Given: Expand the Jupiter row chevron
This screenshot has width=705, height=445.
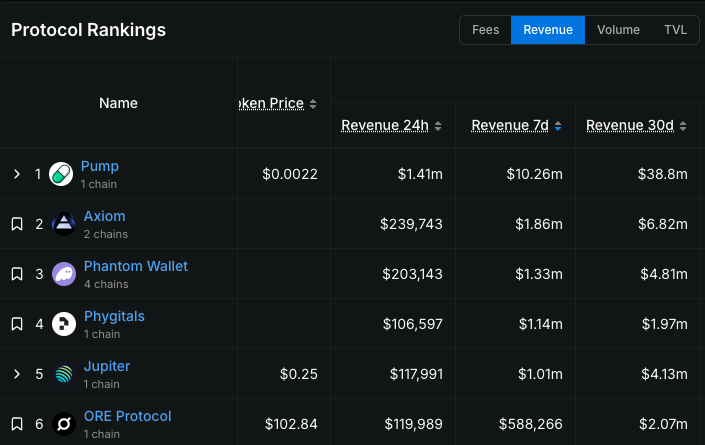Looking at the screenshot, I should (x=17, y=374).
